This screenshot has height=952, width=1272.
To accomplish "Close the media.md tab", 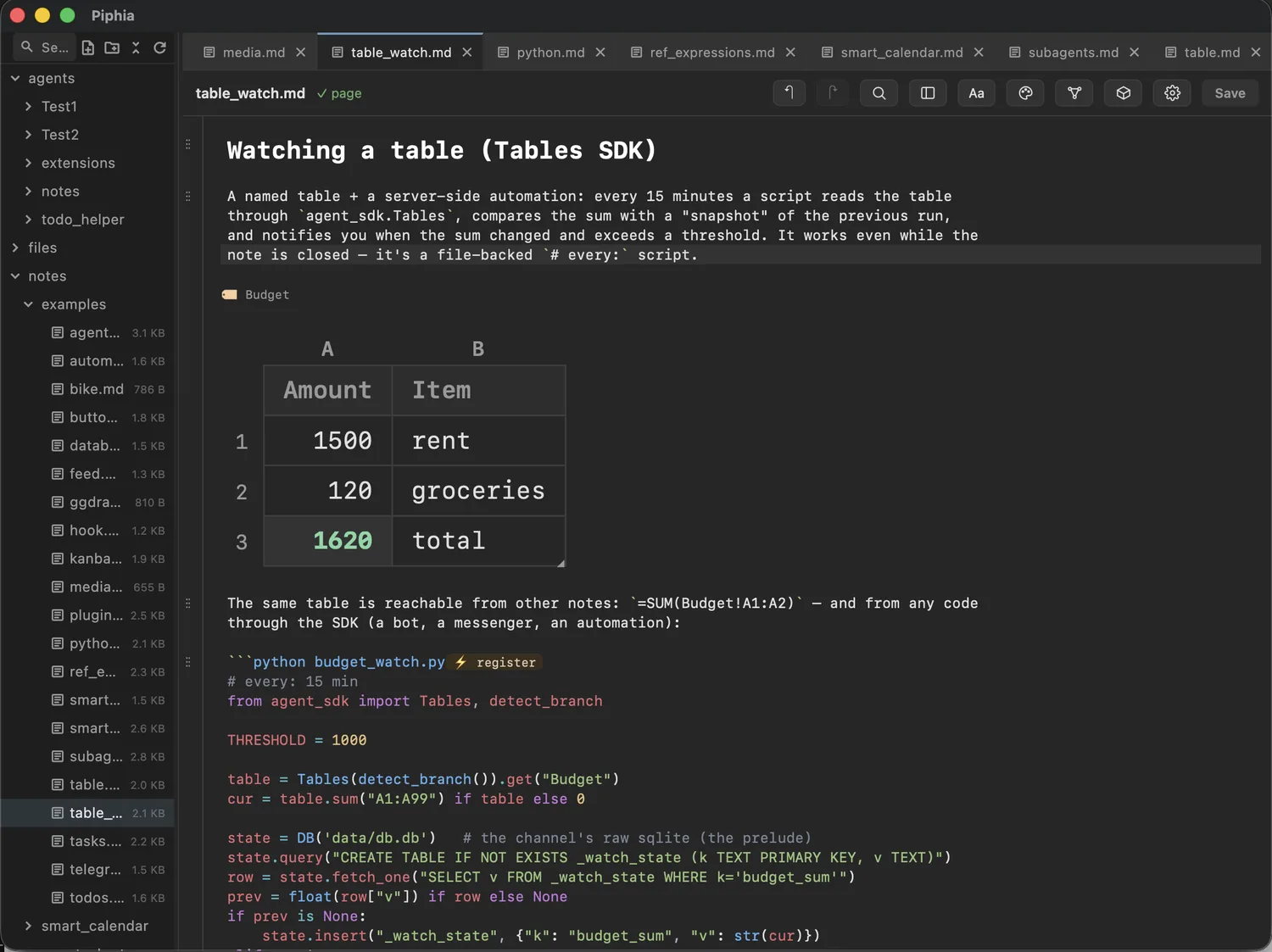I will tap(300, 53).
